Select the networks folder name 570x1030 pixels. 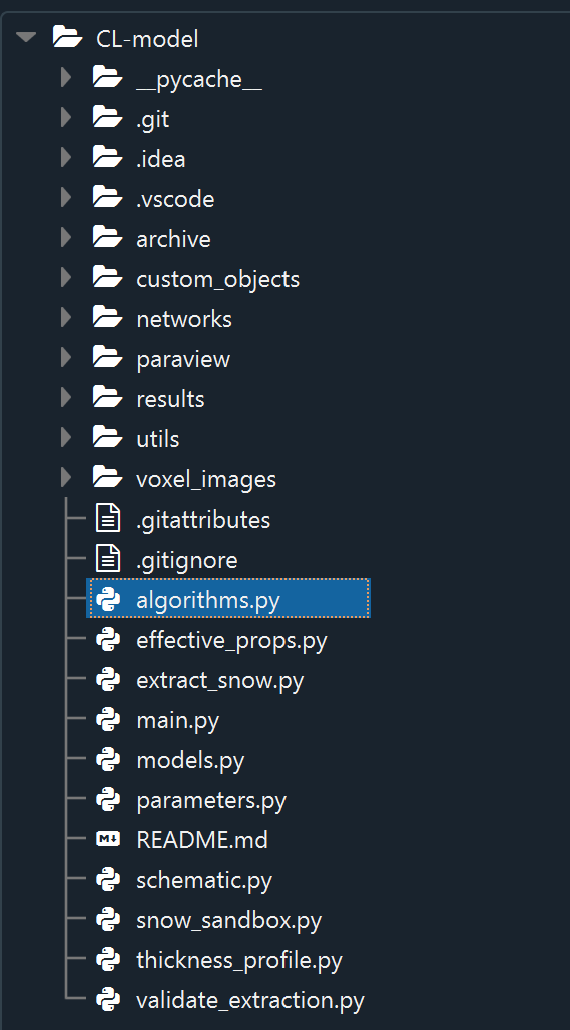[x=184, y=319]
